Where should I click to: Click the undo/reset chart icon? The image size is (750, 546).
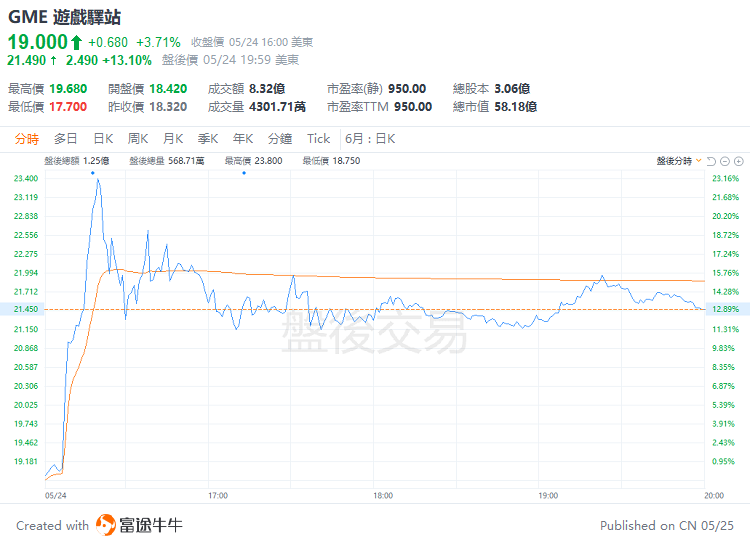711,161
